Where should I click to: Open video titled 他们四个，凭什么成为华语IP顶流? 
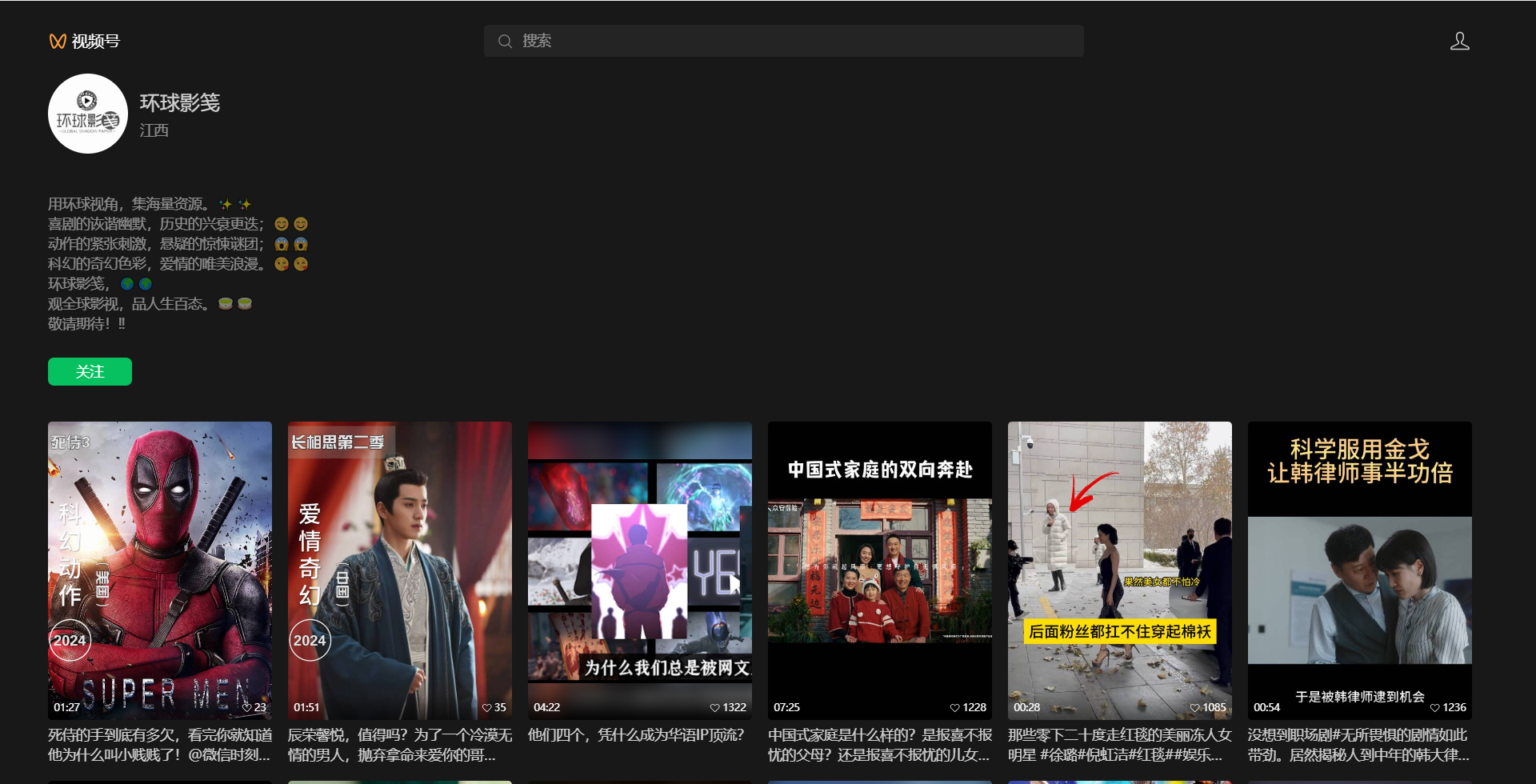click(636, 735)
